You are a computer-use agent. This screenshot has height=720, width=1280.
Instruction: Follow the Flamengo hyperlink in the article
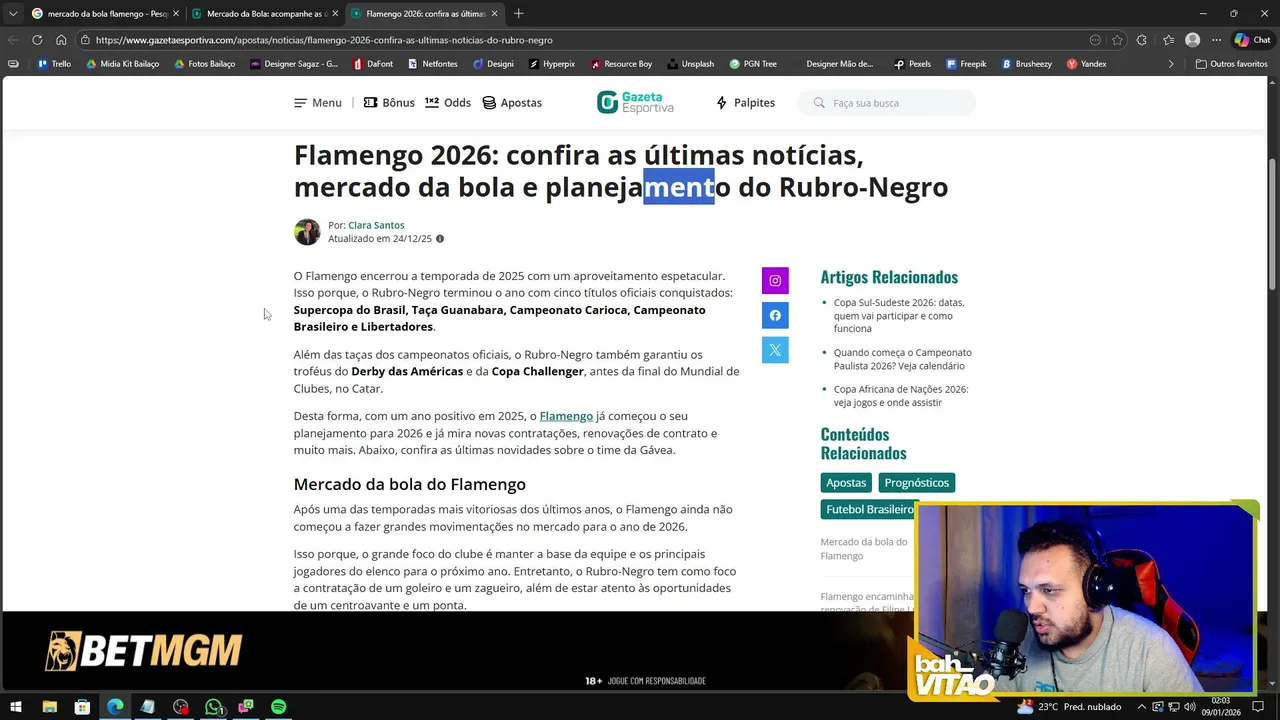(x=566, y=416)
